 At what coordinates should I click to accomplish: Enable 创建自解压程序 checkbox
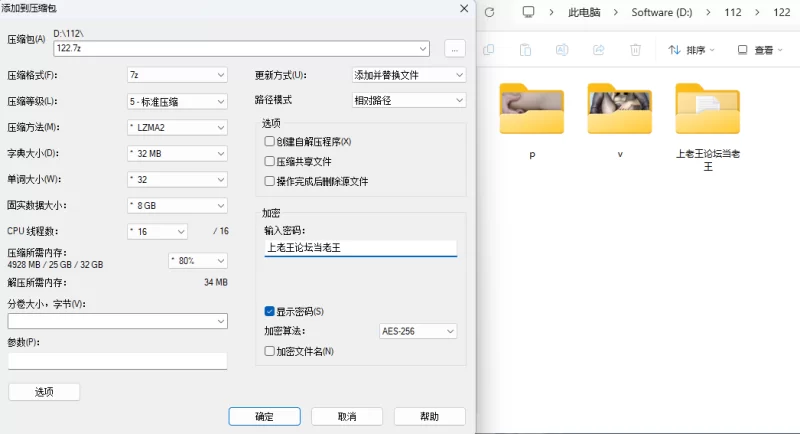(x=269, y=141)
